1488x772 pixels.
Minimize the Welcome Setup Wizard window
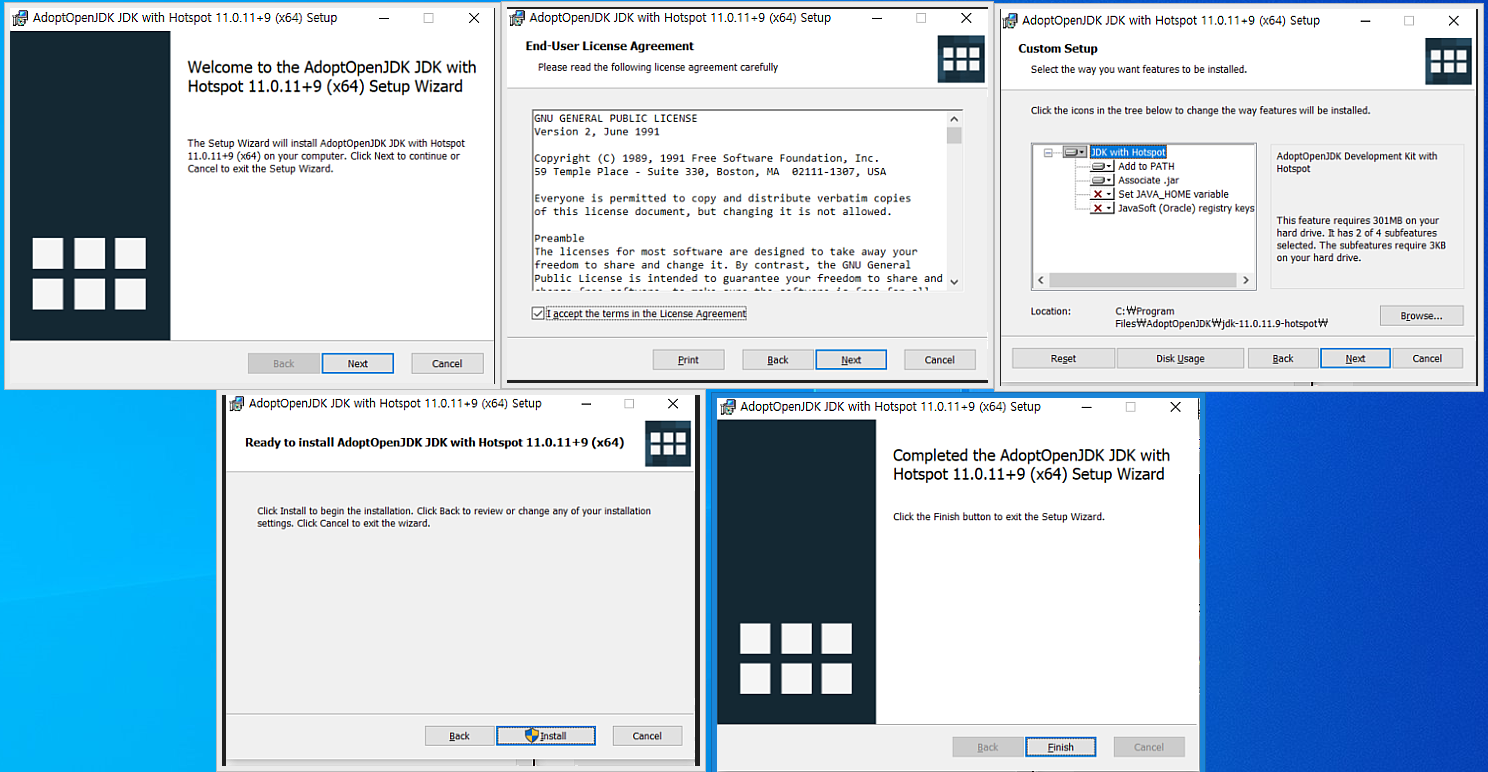384,18
